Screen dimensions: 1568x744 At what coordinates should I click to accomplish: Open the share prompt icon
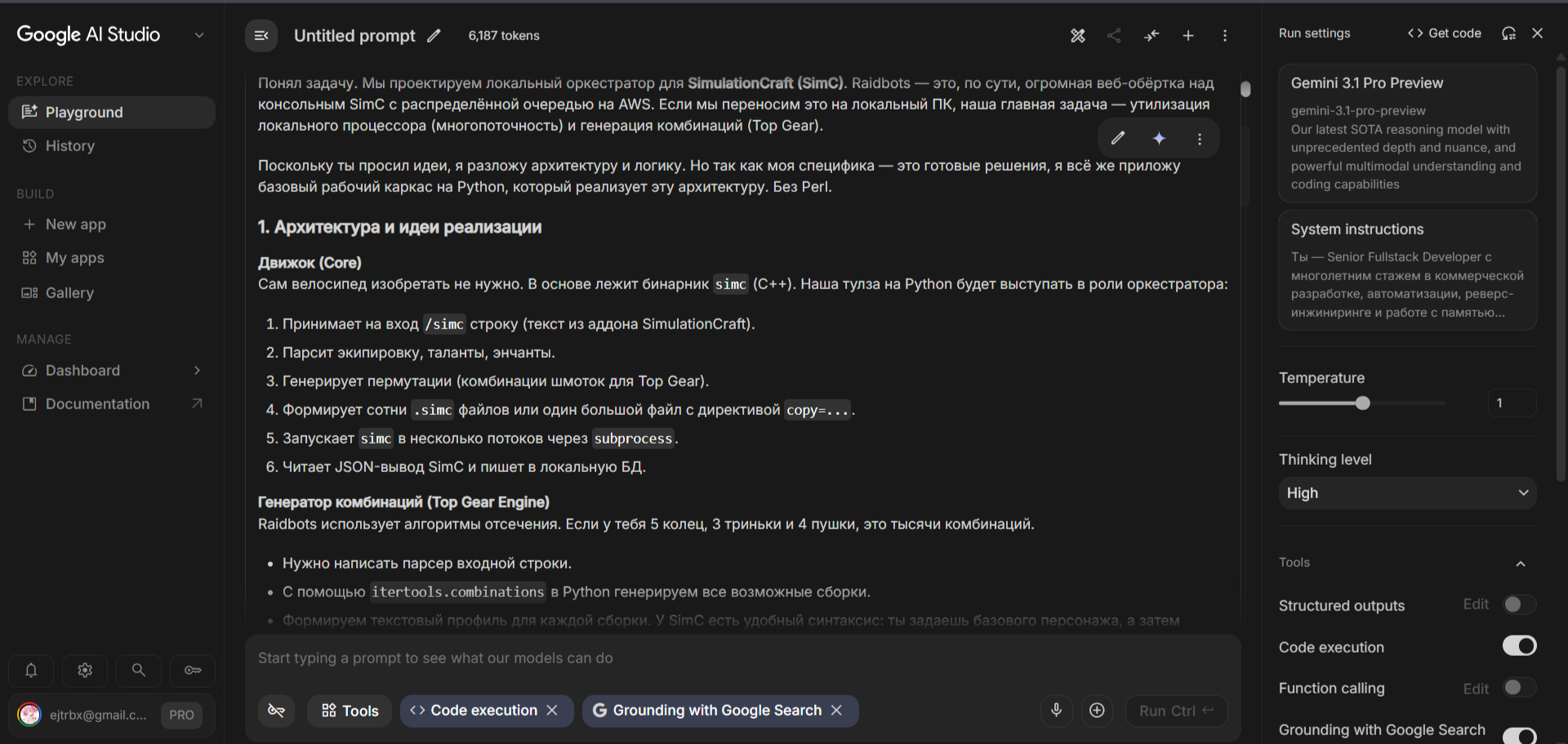coord(1114,36)
